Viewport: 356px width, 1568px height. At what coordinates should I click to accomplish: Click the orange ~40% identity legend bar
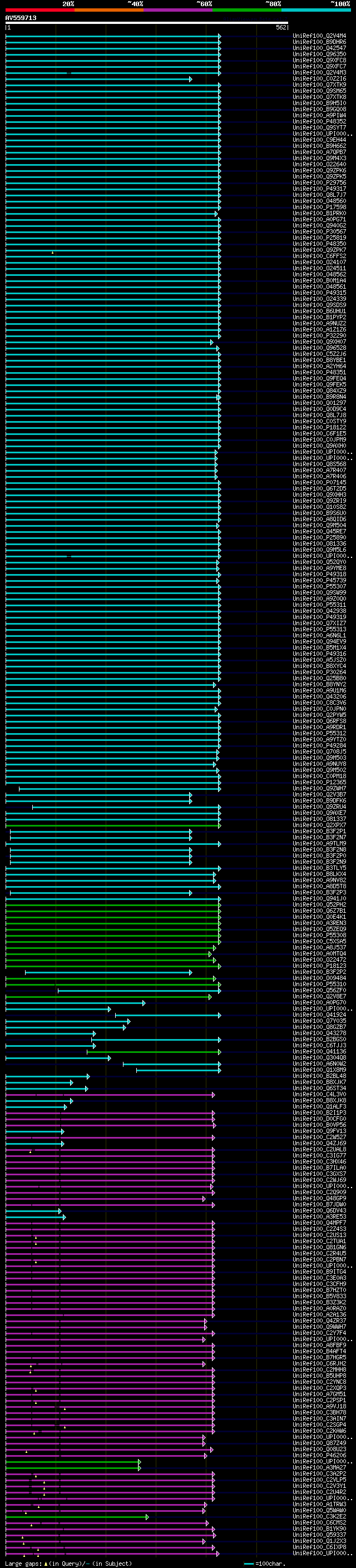coord(109,10)
